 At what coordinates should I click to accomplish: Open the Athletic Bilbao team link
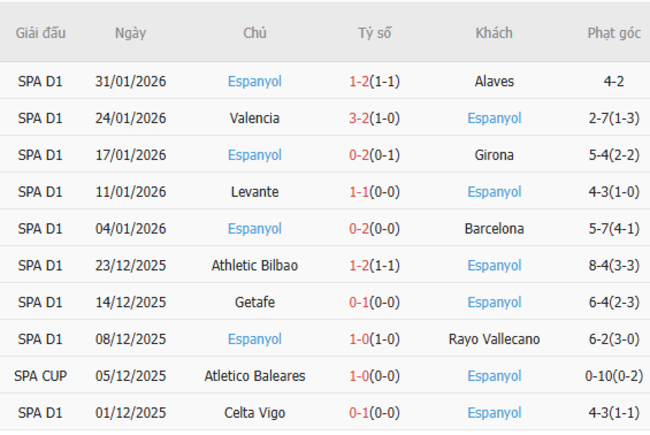pyautogui.click(x=254, y=266)
